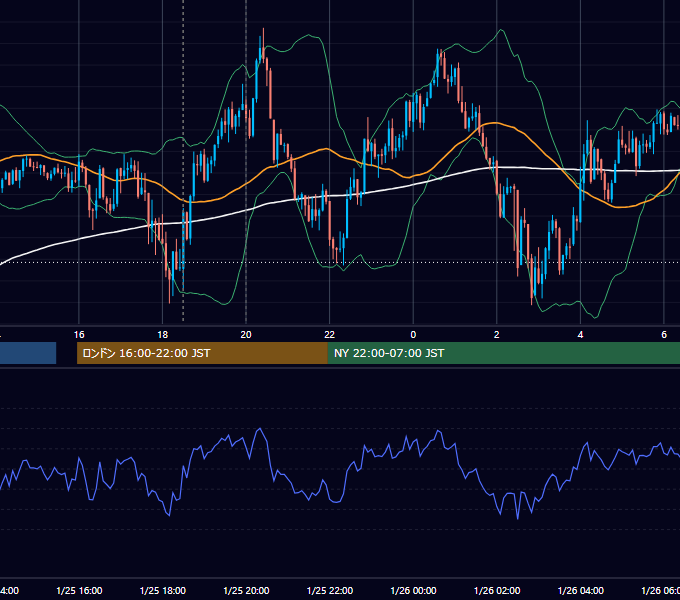This screenshot has width=680, height=600.
Task: Click the 1/25 20:00 time label
Action: (246, 590)
